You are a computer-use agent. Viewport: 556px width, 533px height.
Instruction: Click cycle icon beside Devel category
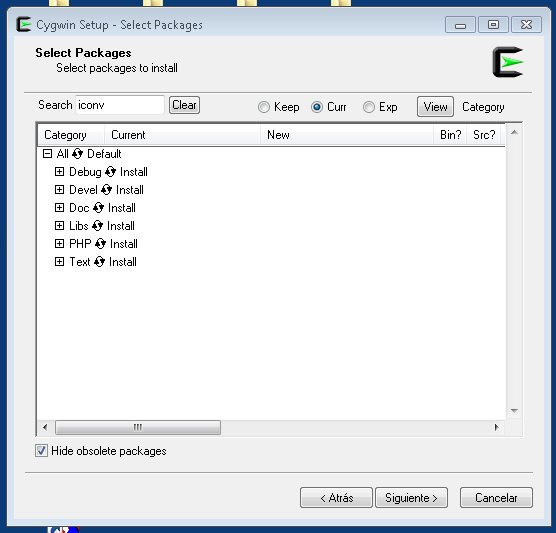pos(106,190)
